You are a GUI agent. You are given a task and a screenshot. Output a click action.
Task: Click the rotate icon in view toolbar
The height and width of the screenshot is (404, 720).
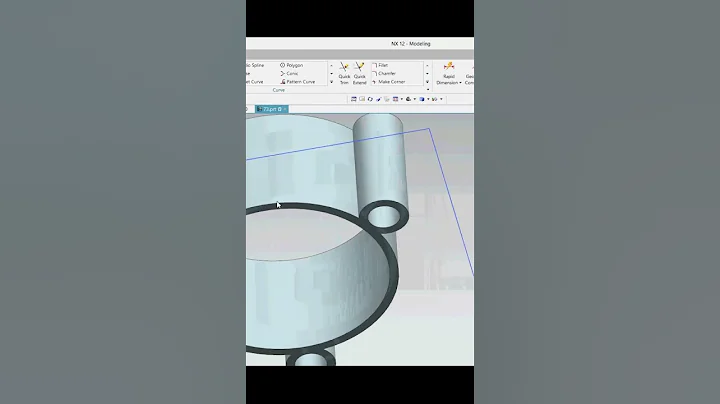click(x=370, y=99)
